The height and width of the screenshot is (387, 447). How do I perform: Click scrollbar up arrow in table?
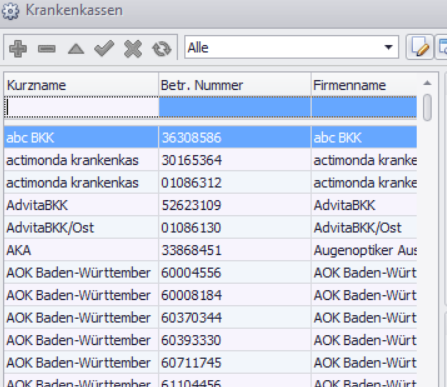coord(427,83)
